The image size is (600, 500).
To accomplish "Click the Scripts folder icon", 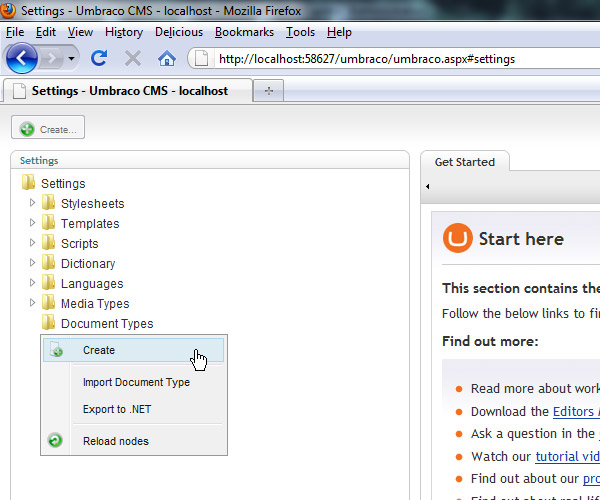I will pyautogui.click(x=49, y=242).
